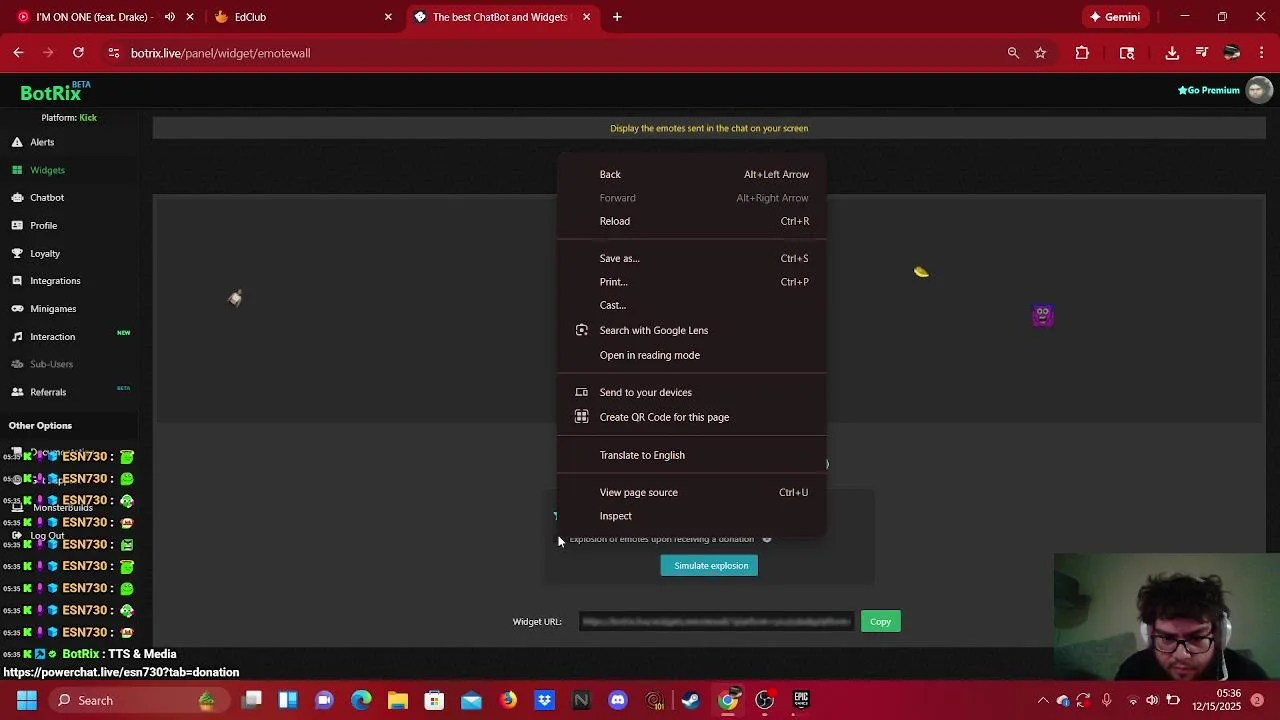Viewport: 1280px width, 720px height.
Task: Go back using browser arrow
Action: (x=18, y=53)
